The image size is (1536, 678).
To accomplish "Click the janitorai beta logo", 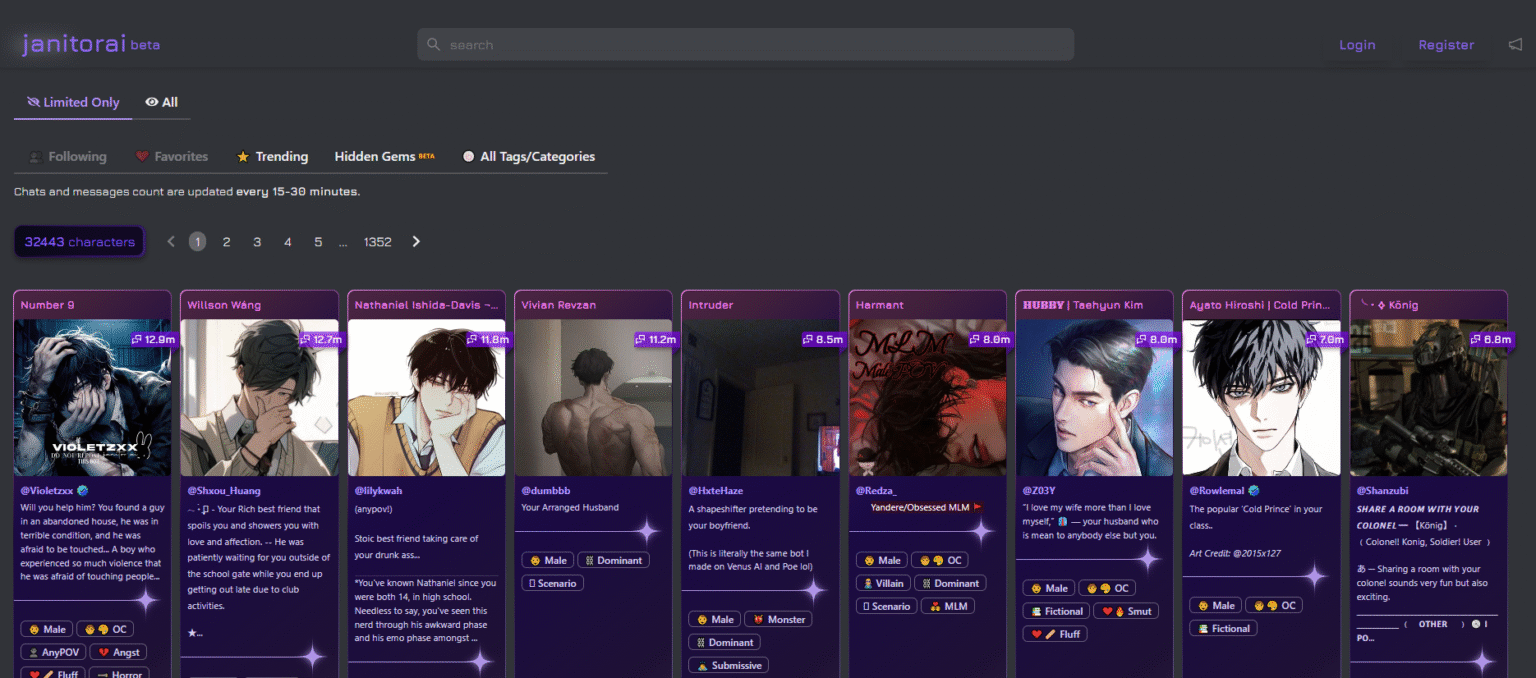I will point(91,44).
